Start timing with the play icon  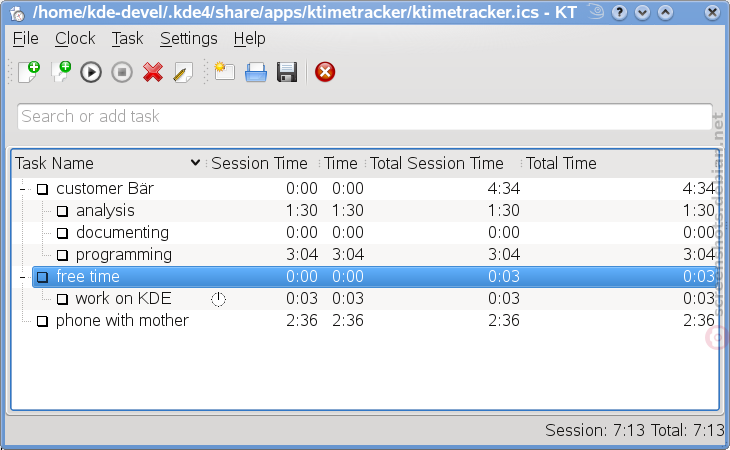coord(91,73)
